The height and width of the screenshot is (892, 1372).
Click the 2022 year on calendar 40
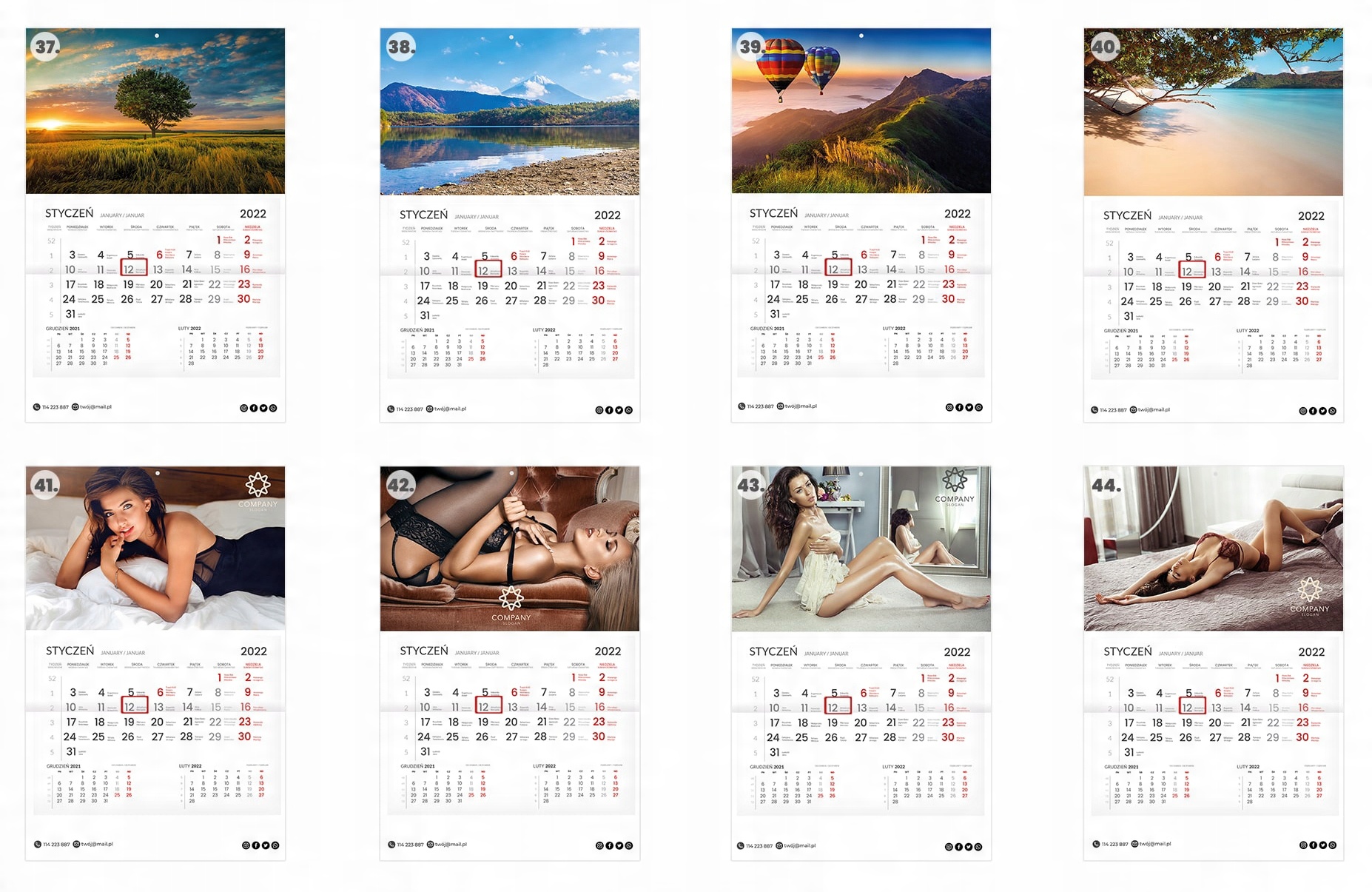point(1311,216)
